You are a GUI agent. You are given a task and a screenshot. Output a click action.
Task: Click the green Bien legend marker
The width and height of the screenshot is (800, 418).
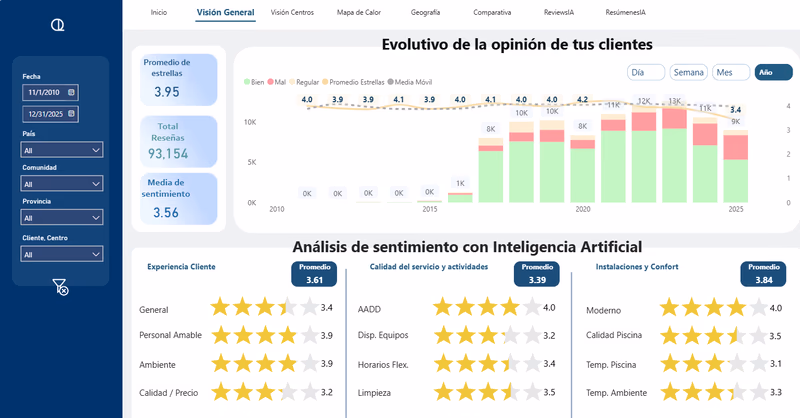click(x=247, y=80)
